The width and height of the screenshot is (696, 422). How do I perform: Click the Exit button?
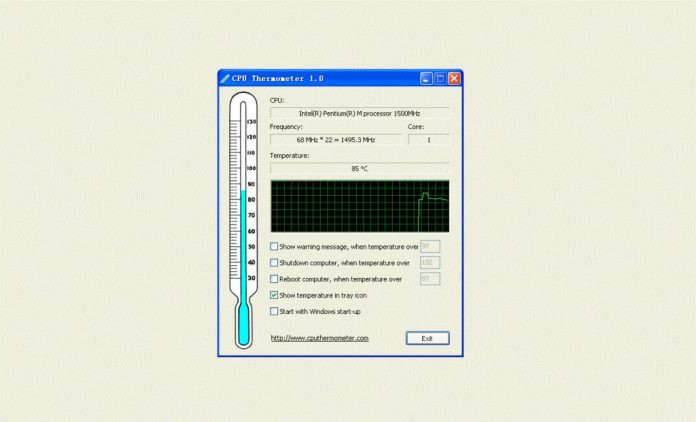(x=427, y=338)
